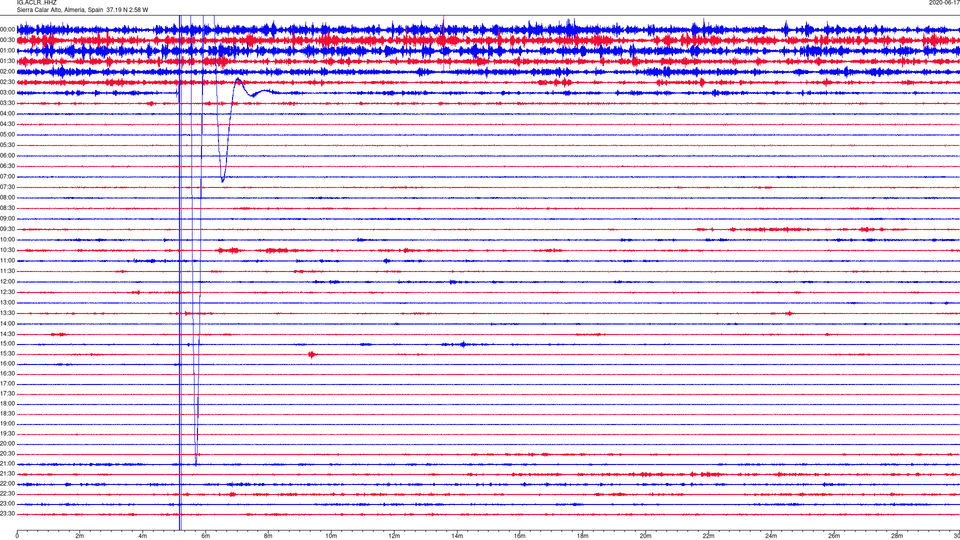Click the 09:30 time row label
960x540 pixels.
point(7,229)
